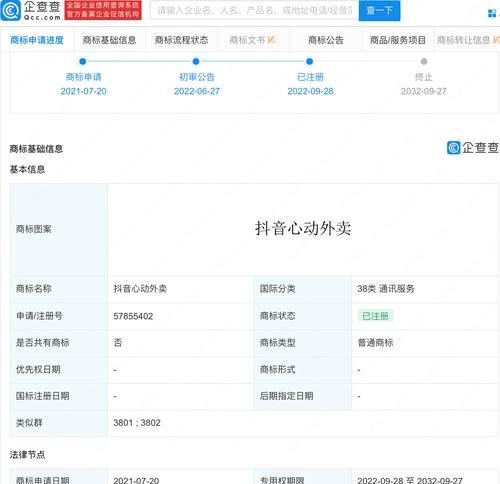
Task: Click the 商标名称 value 抖音心动外卖
Action: 140,289
